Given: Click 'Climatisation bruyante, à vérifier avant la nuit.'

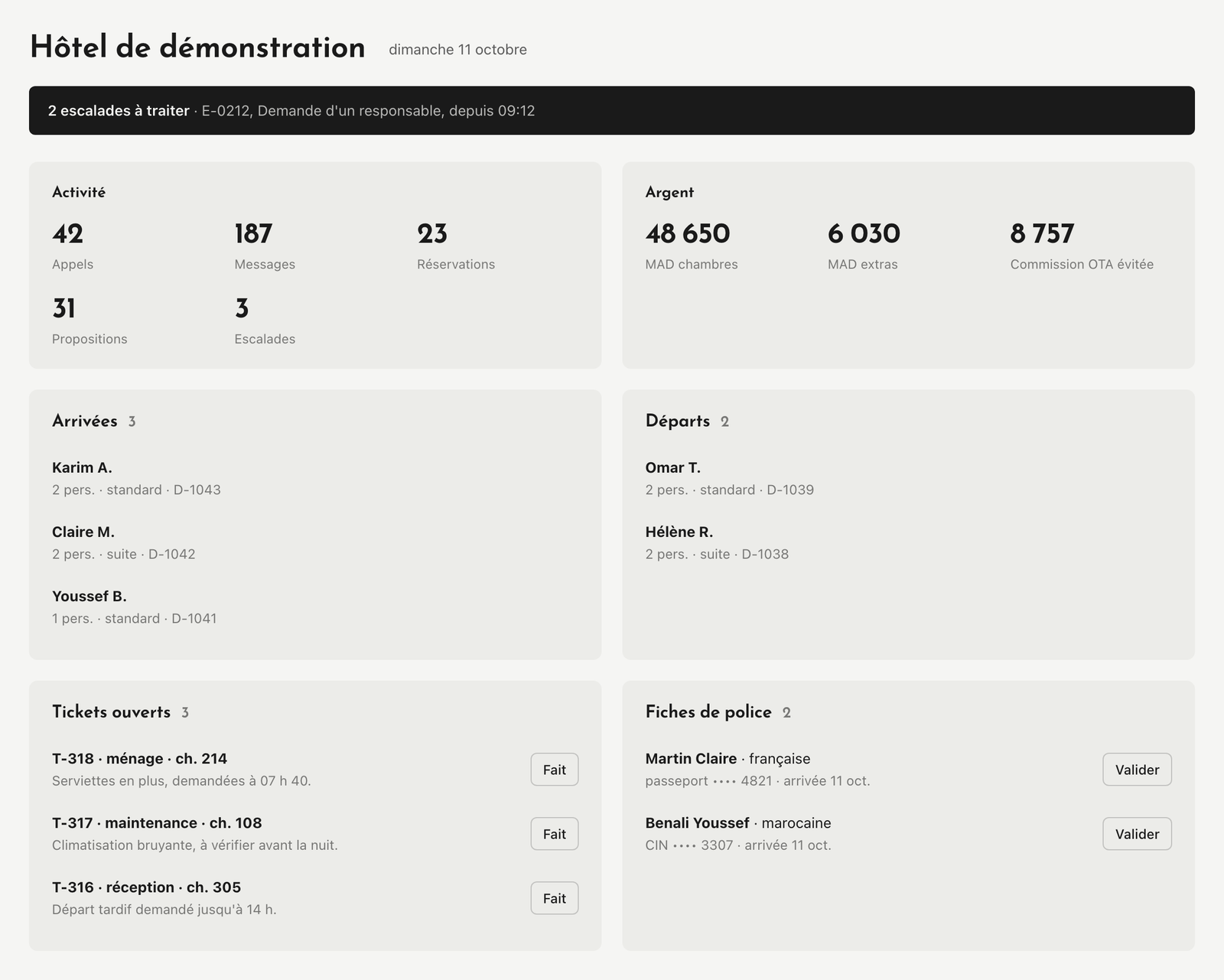Looking at the screenshot, I should (195, 845).
